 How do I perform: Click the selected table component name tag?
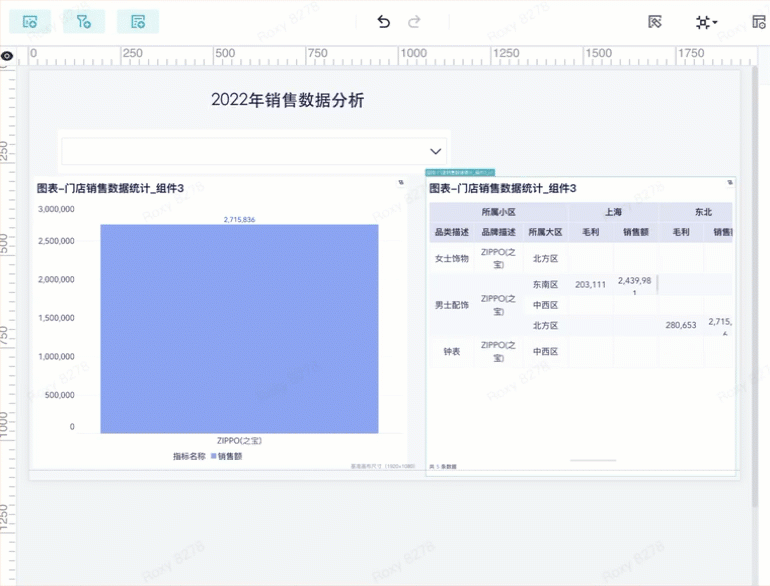click(x=460, y=172)
